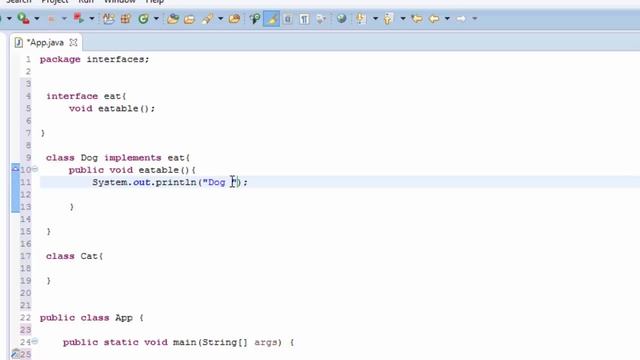Click the Next Annotation icon
This screenshot has height=360, width=640.
point(361,18)
